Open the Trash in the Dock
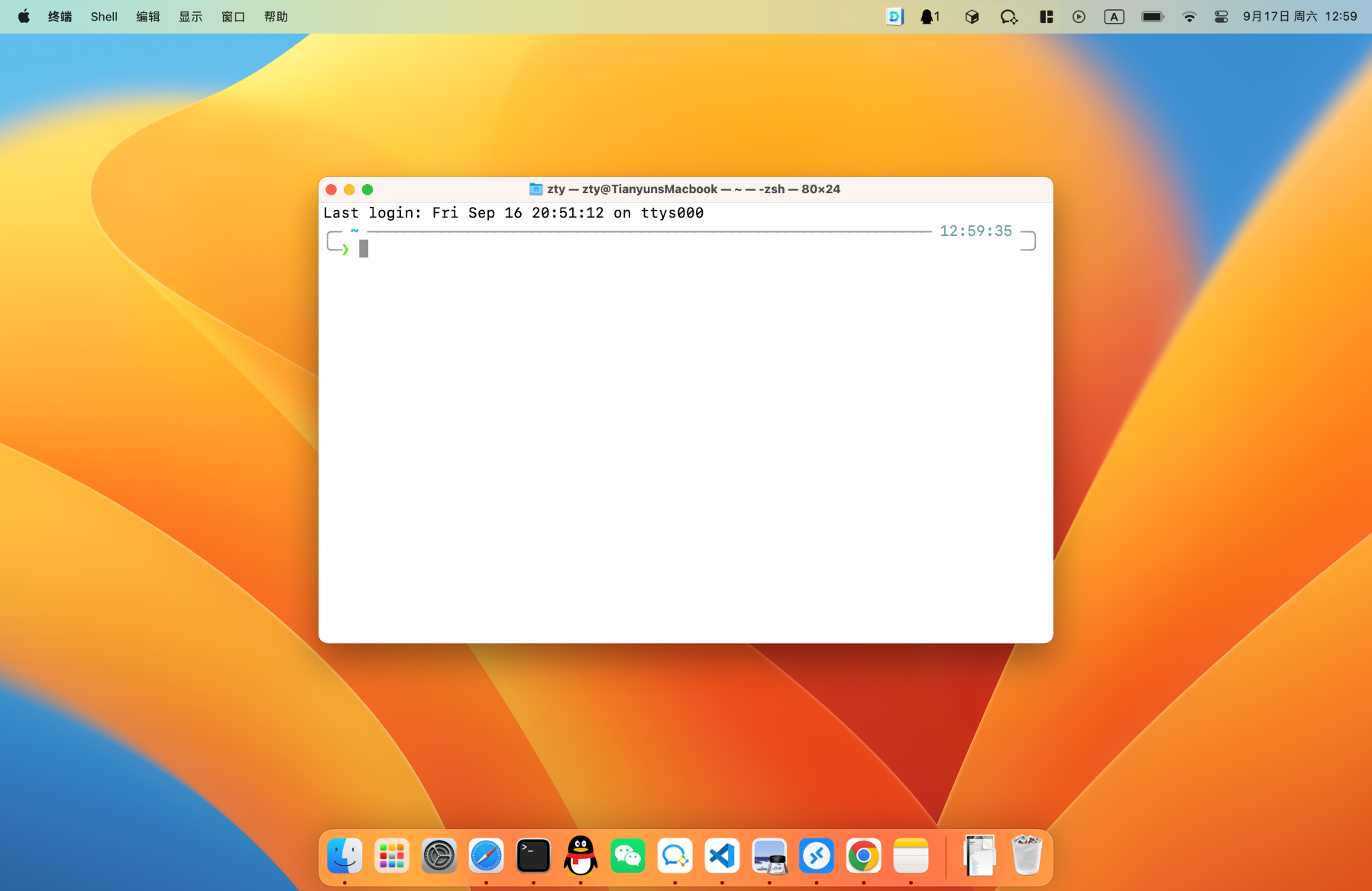 [x=1027, y=855]
